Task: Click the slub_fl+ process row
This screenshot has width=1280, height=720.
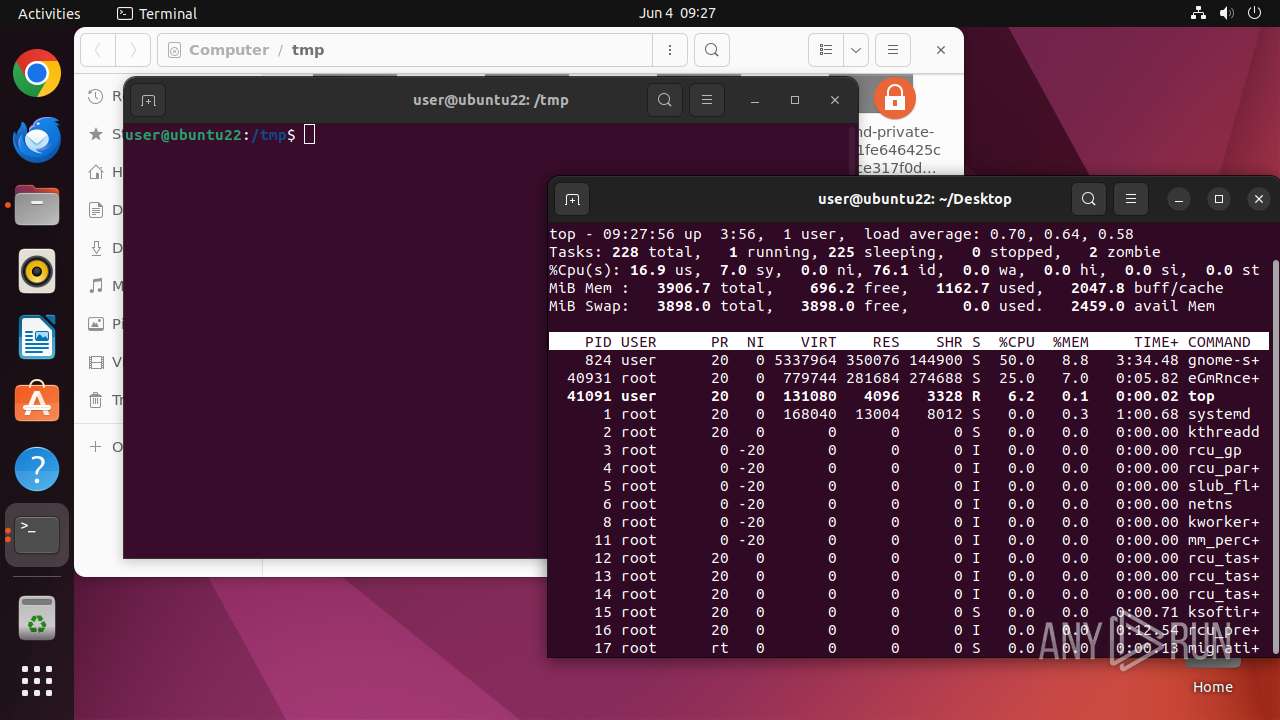Action: (908, 486)
